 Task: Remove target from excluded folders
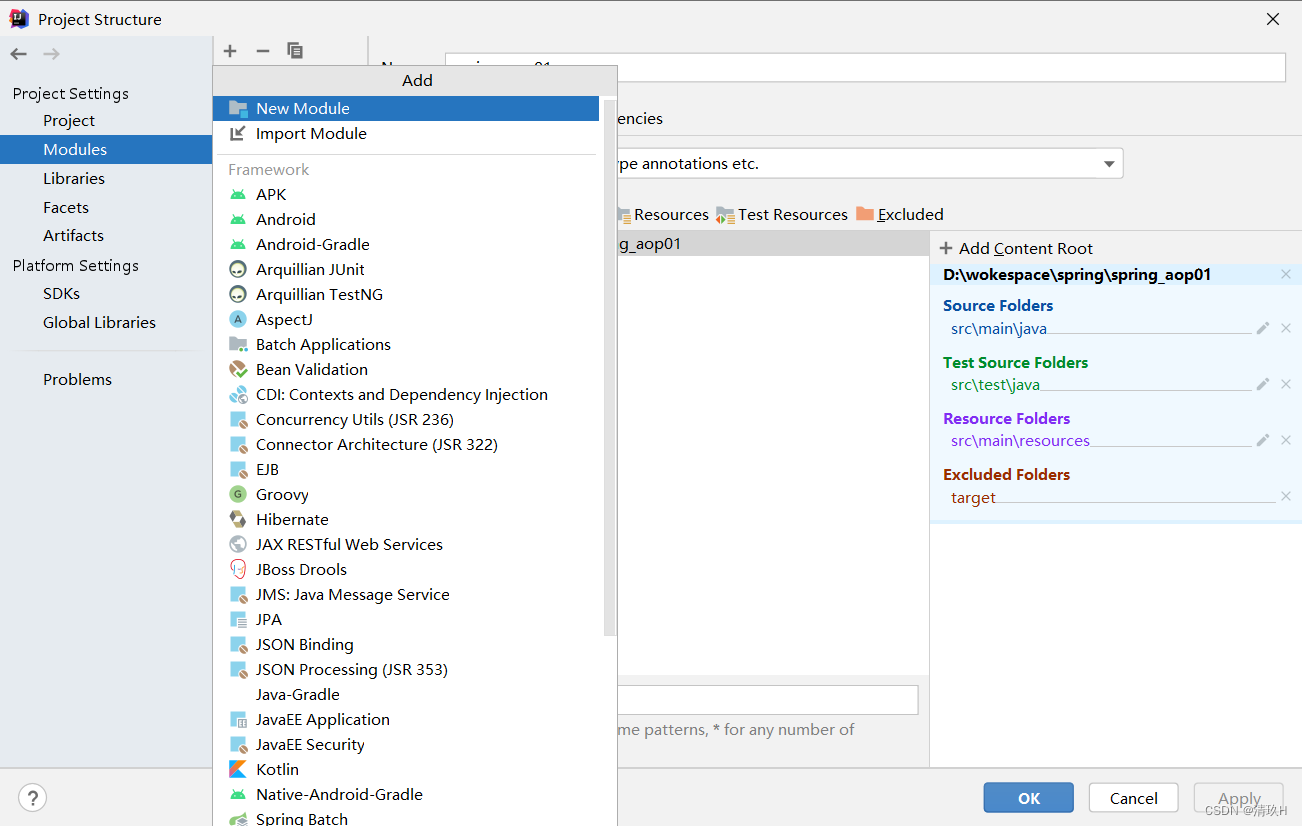pos(1286,496)
